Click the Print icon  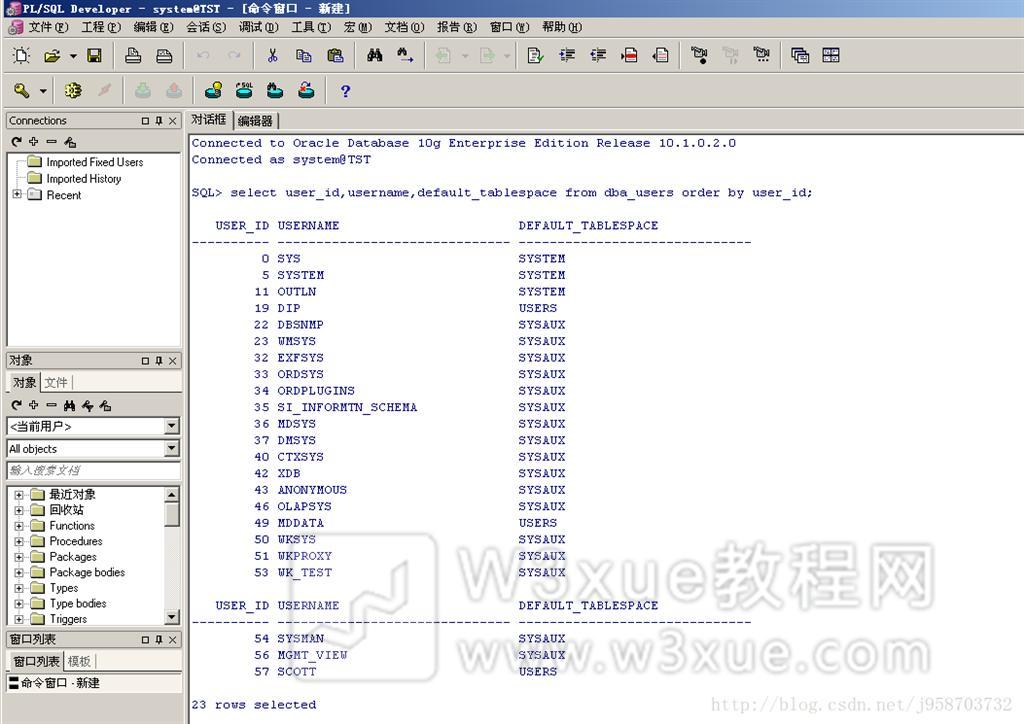[x=133, y=55]
